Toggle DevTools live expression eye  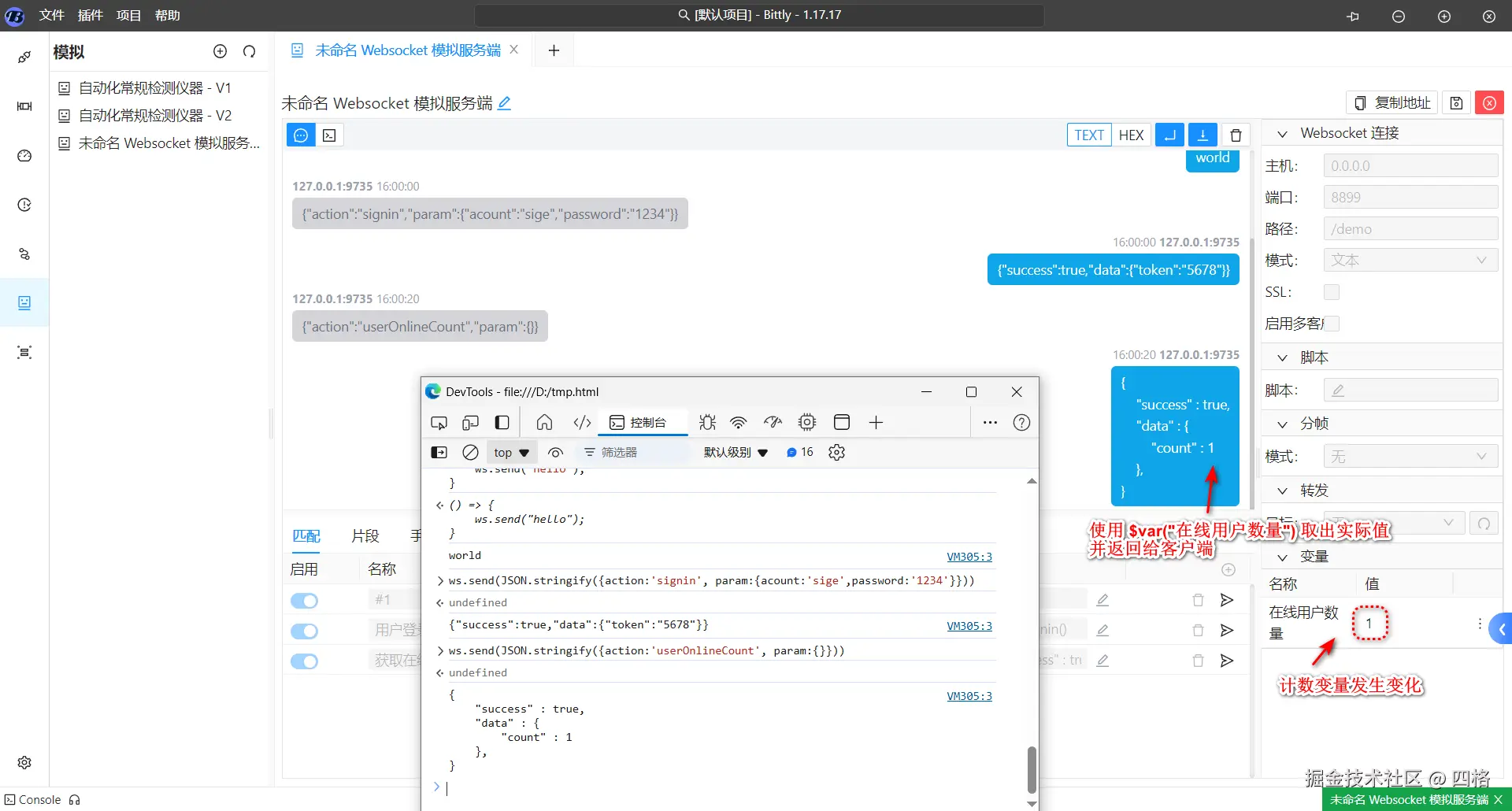[x=555, y=453]
